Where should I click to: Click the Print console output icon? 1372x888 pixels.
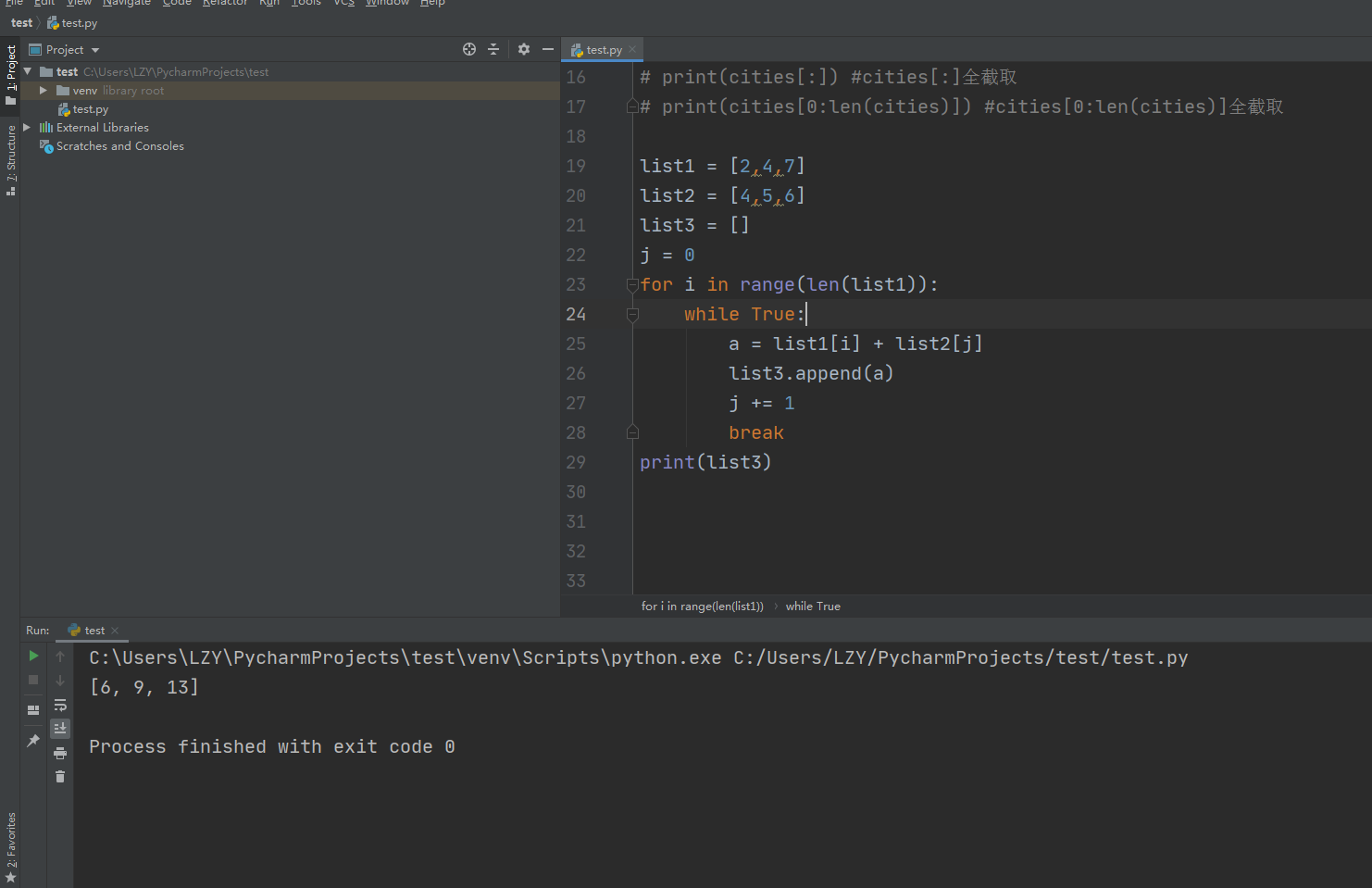(x=60, y=753)
